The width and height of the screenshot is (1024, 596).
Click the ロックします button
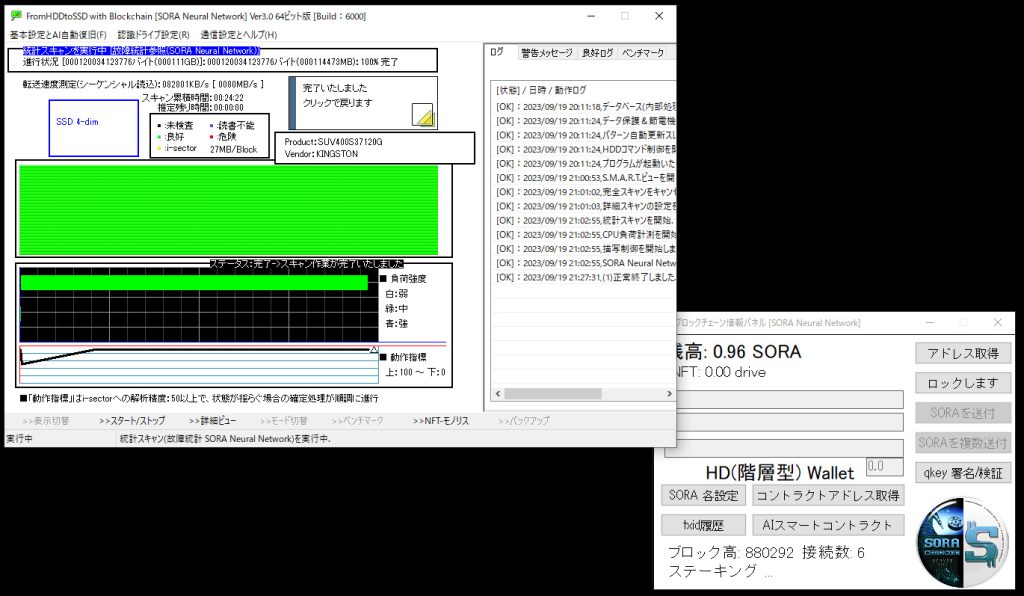click(963, 383)
